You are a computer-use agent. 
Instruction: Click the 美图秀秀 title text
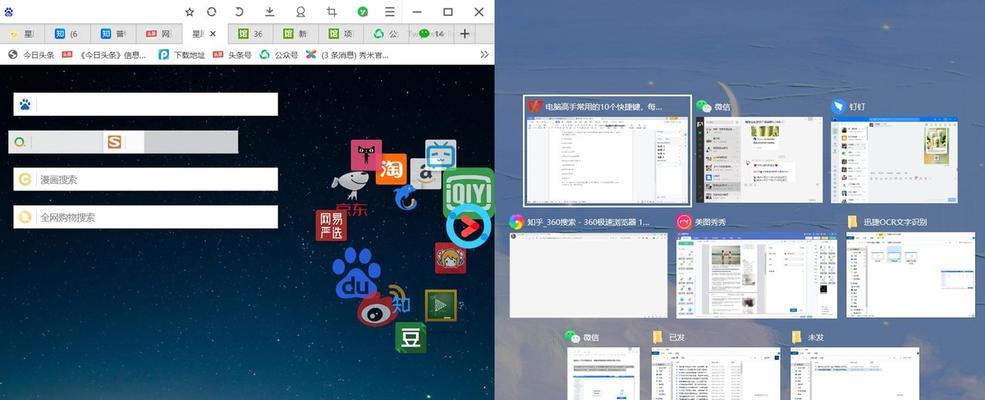pos(710,222)
